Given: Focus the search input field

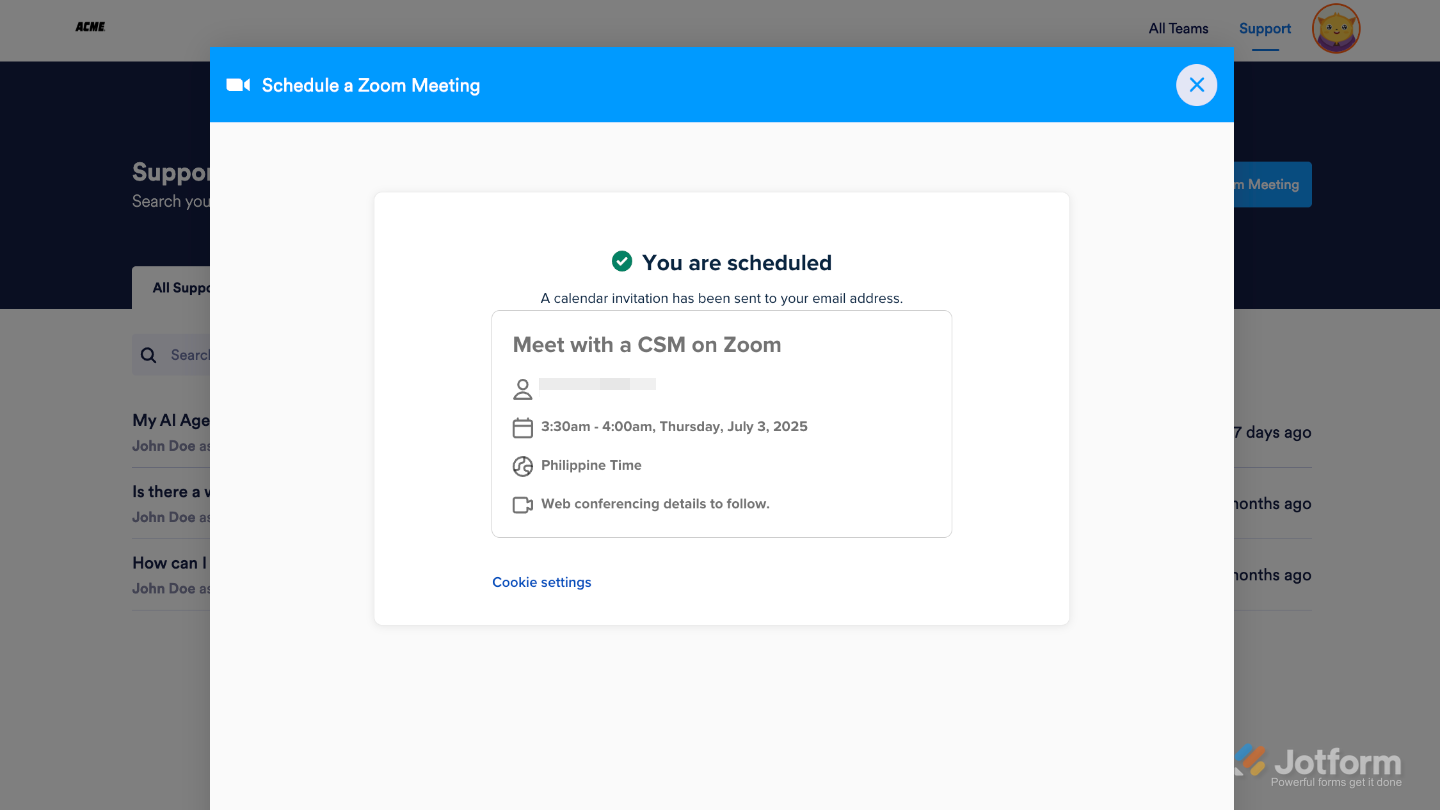Looking at the screenshot, I should click(x=188, y=355).
